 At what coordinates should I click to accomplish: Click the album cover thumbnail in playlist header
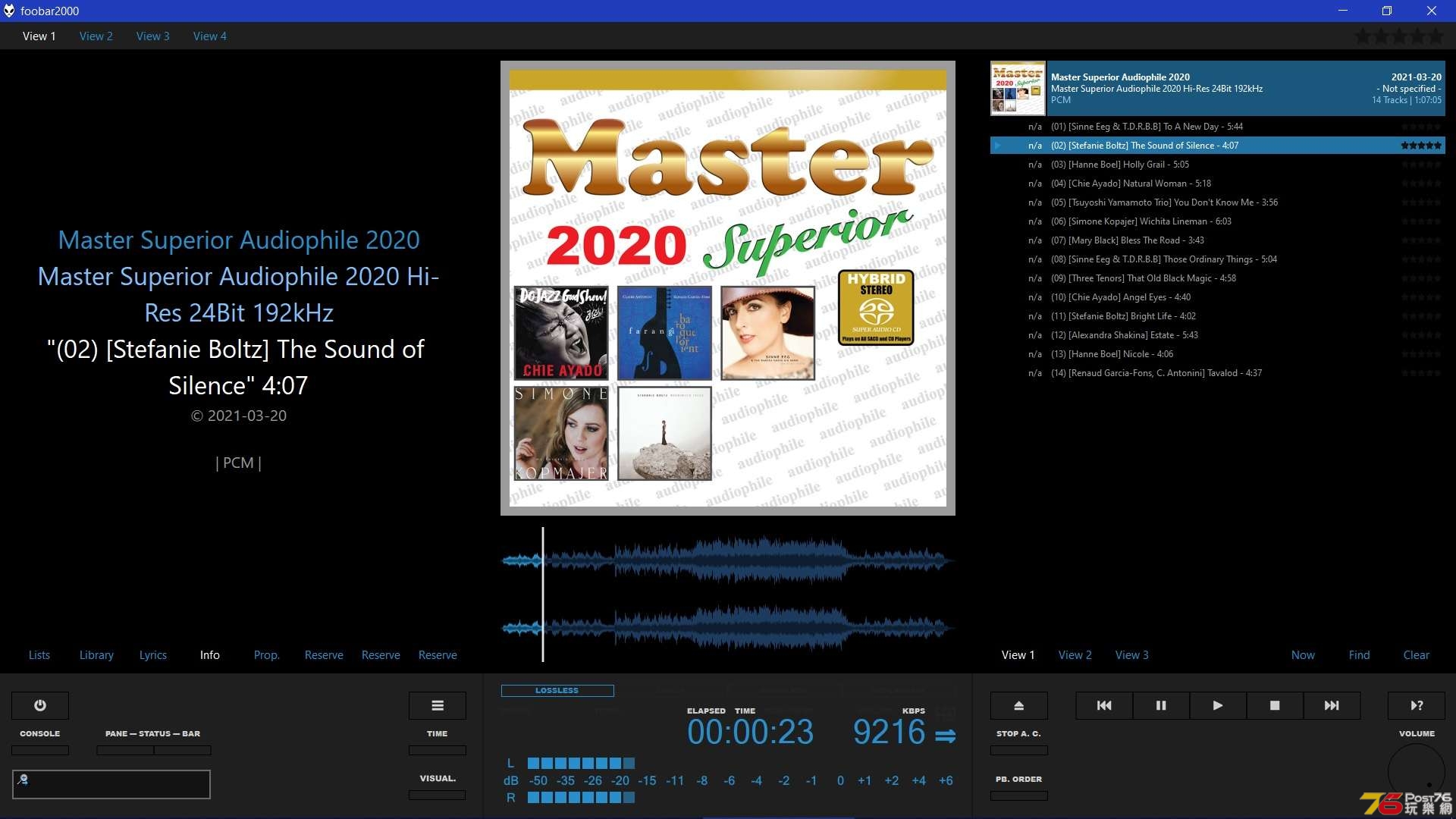(x=1018, y=88)
